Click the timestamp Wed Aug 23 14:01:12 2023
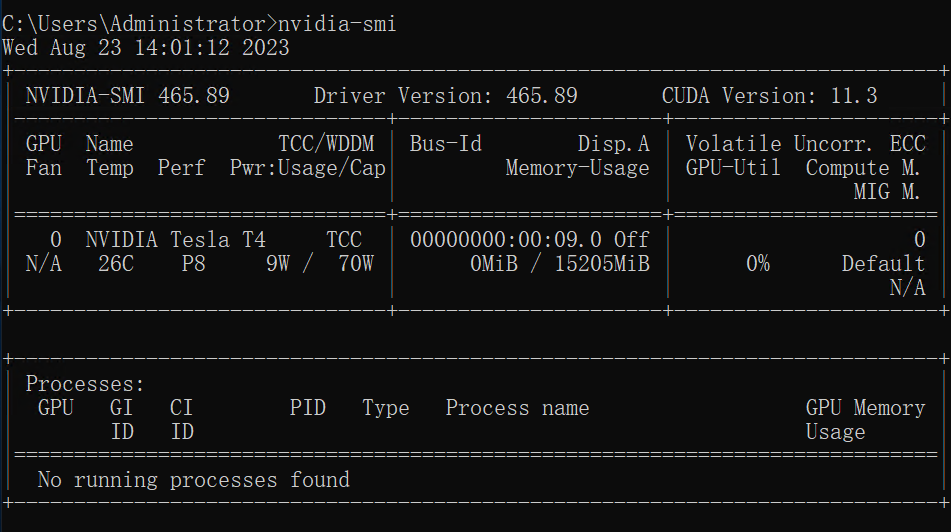 (146, 47)
